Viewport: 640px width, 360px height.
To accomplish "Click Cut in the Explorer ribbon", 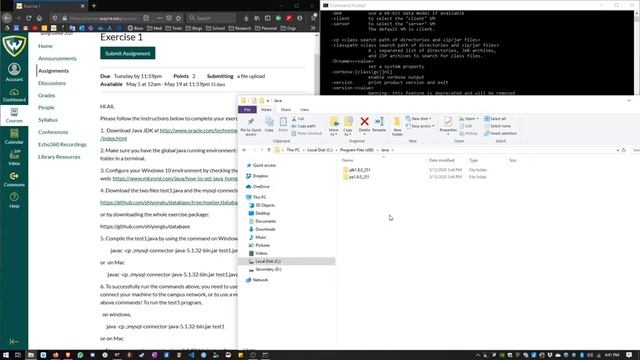I will (x=298, y=118).
